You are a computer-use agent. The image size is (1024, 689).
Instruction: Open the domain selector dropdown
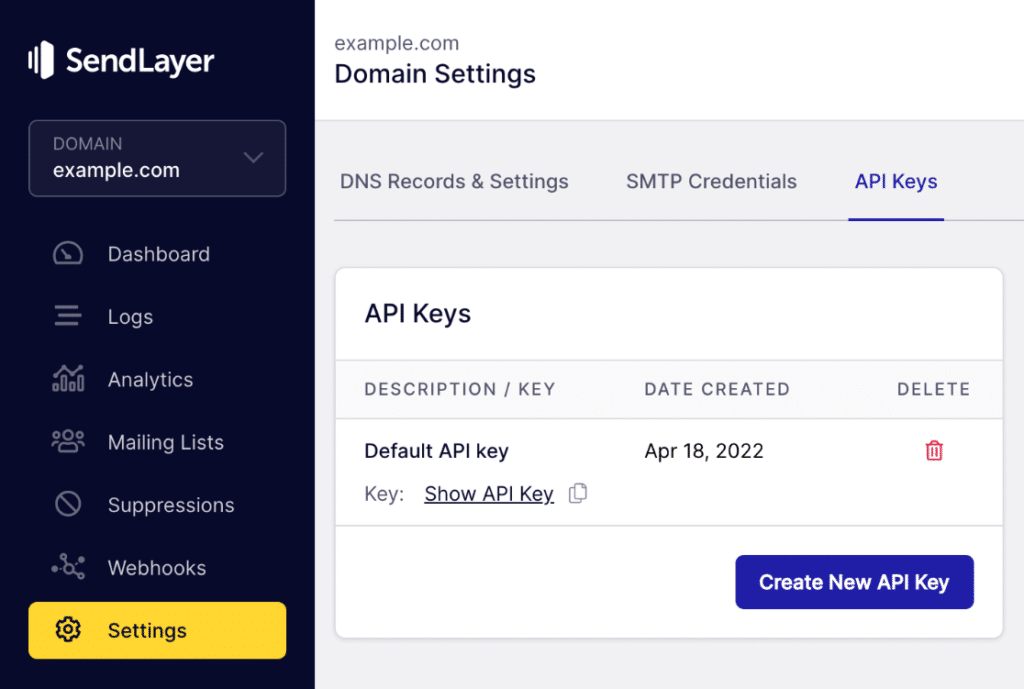point(157,158)
